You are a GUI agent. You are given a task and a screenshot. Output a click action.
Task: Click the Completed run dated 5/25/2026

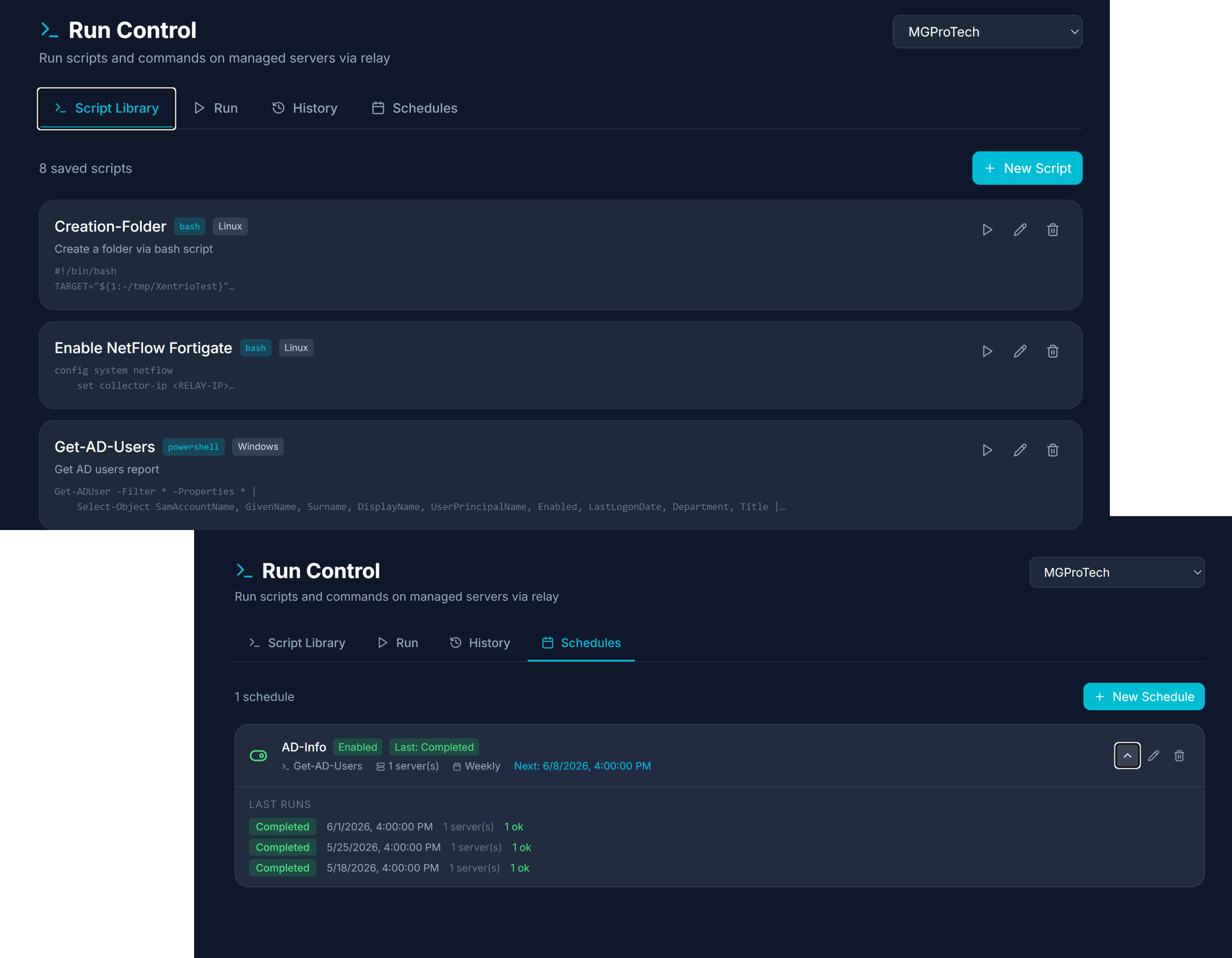[x=283, y=848]
